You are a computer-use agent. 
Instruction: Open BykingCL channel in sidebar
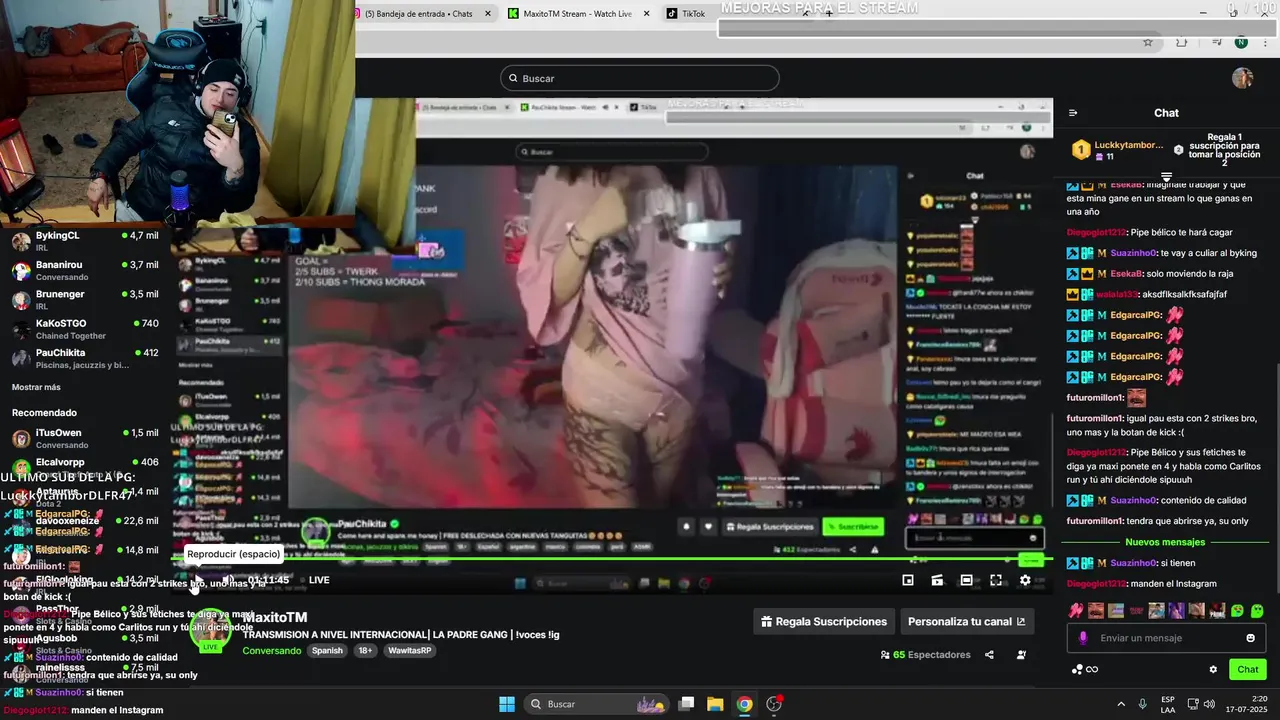(x=85, y=241)
